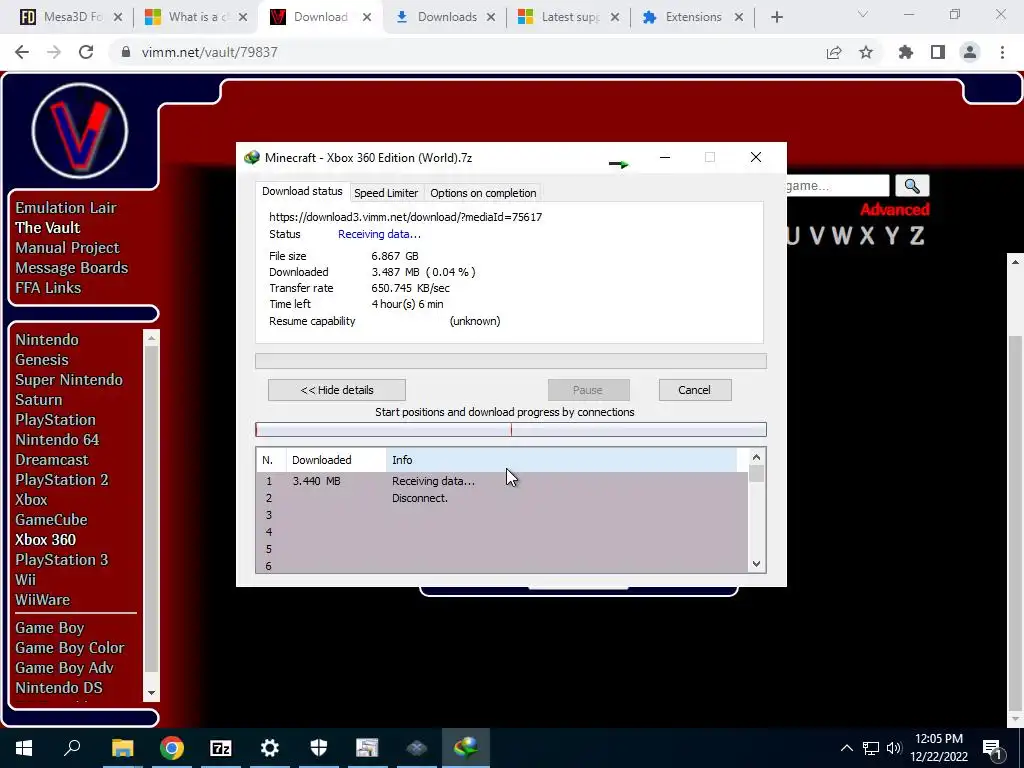
Task: Open 7-Zip from taskbar
Action: click(221, 748)
